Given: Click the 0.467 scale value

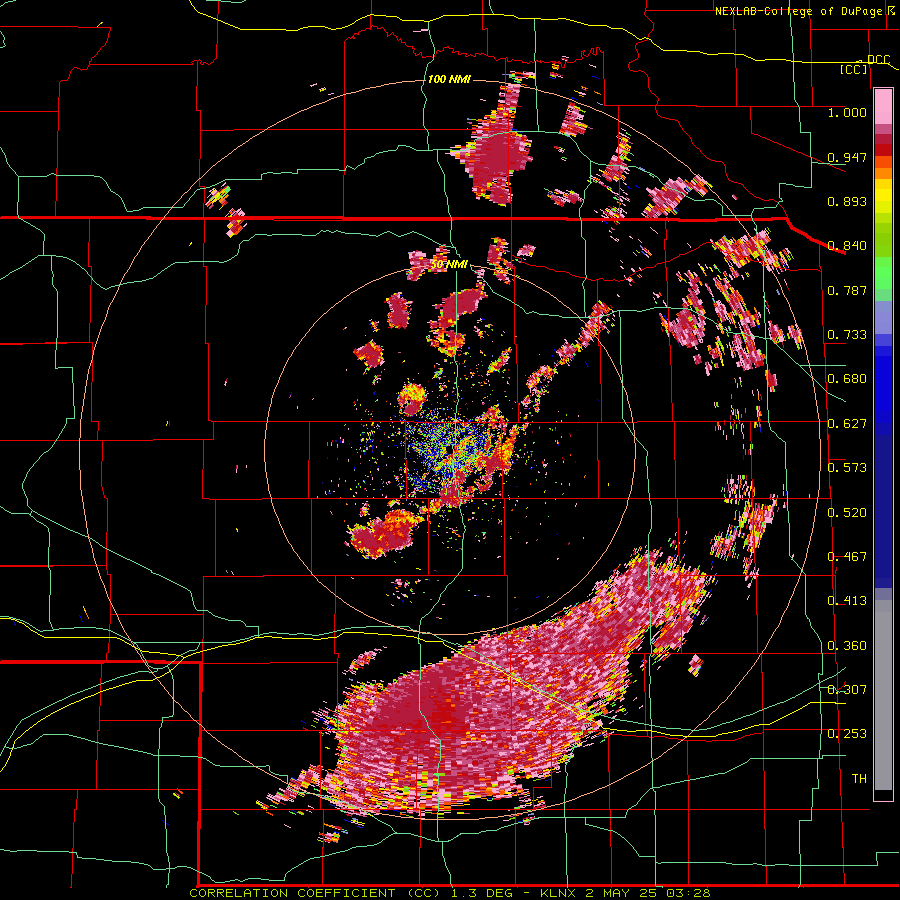Looking at the screenshot, I should (x=847, y=557).
